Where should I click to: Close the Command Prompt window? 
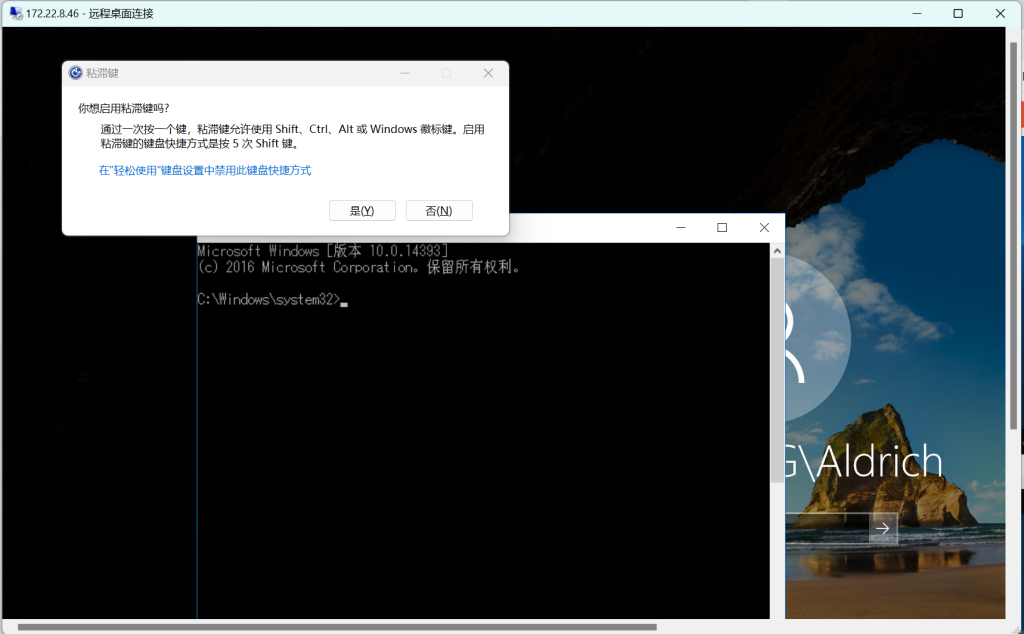tap(764, 228)
